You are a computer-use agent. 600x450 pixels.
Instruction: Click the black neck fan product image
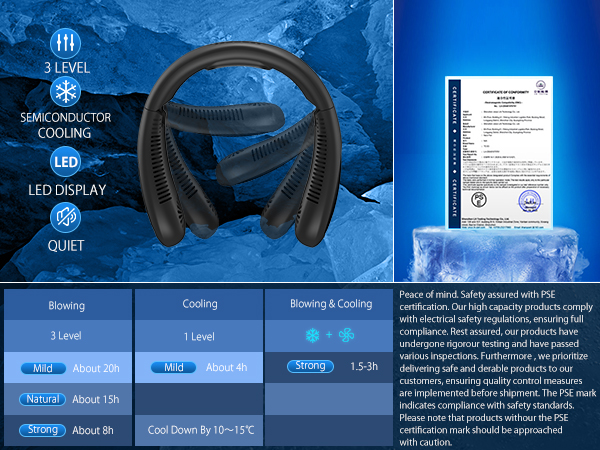pyautogui.click(x=239, y=143)
